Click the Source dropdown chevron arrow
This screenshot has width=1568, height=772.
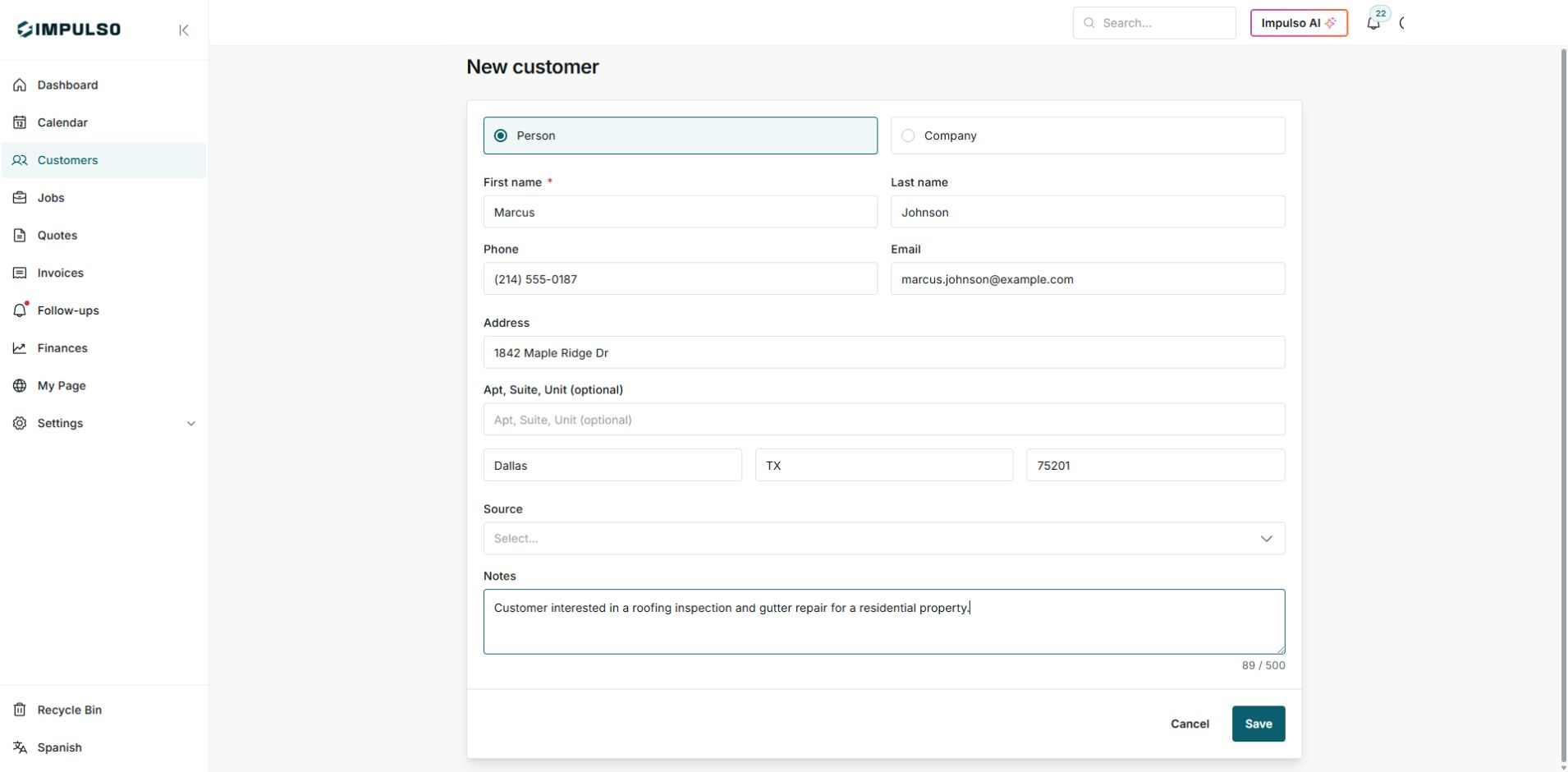(x=1267, y=539)
